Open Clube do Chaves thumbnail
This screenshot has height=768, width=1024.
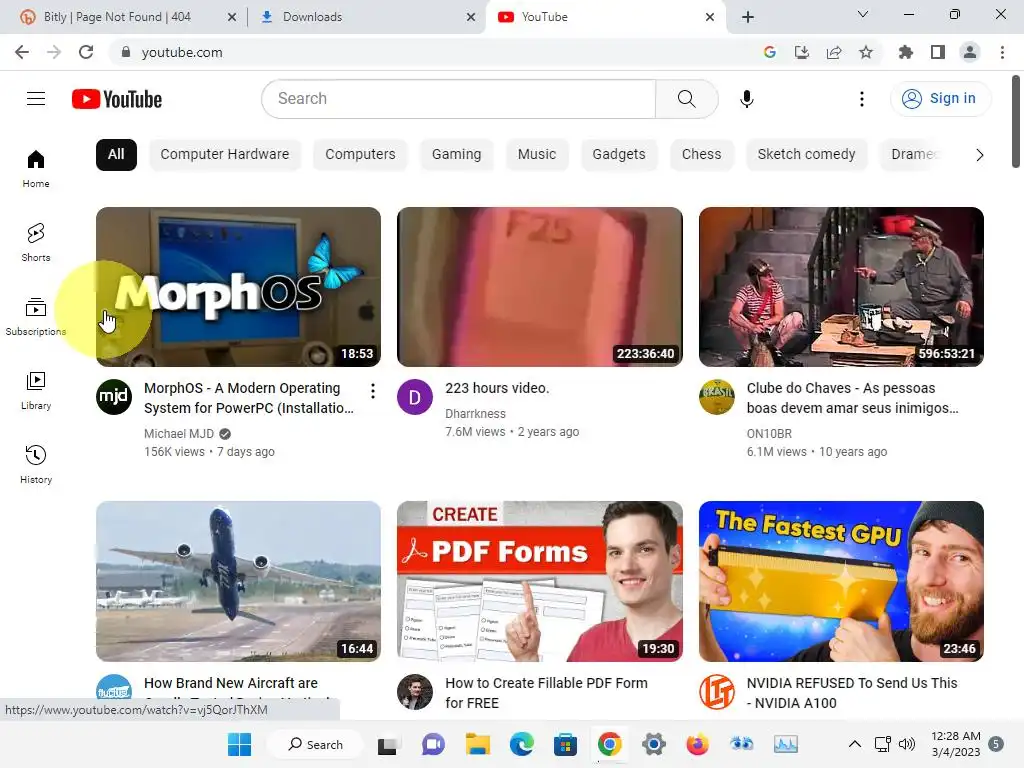[841, 287]
